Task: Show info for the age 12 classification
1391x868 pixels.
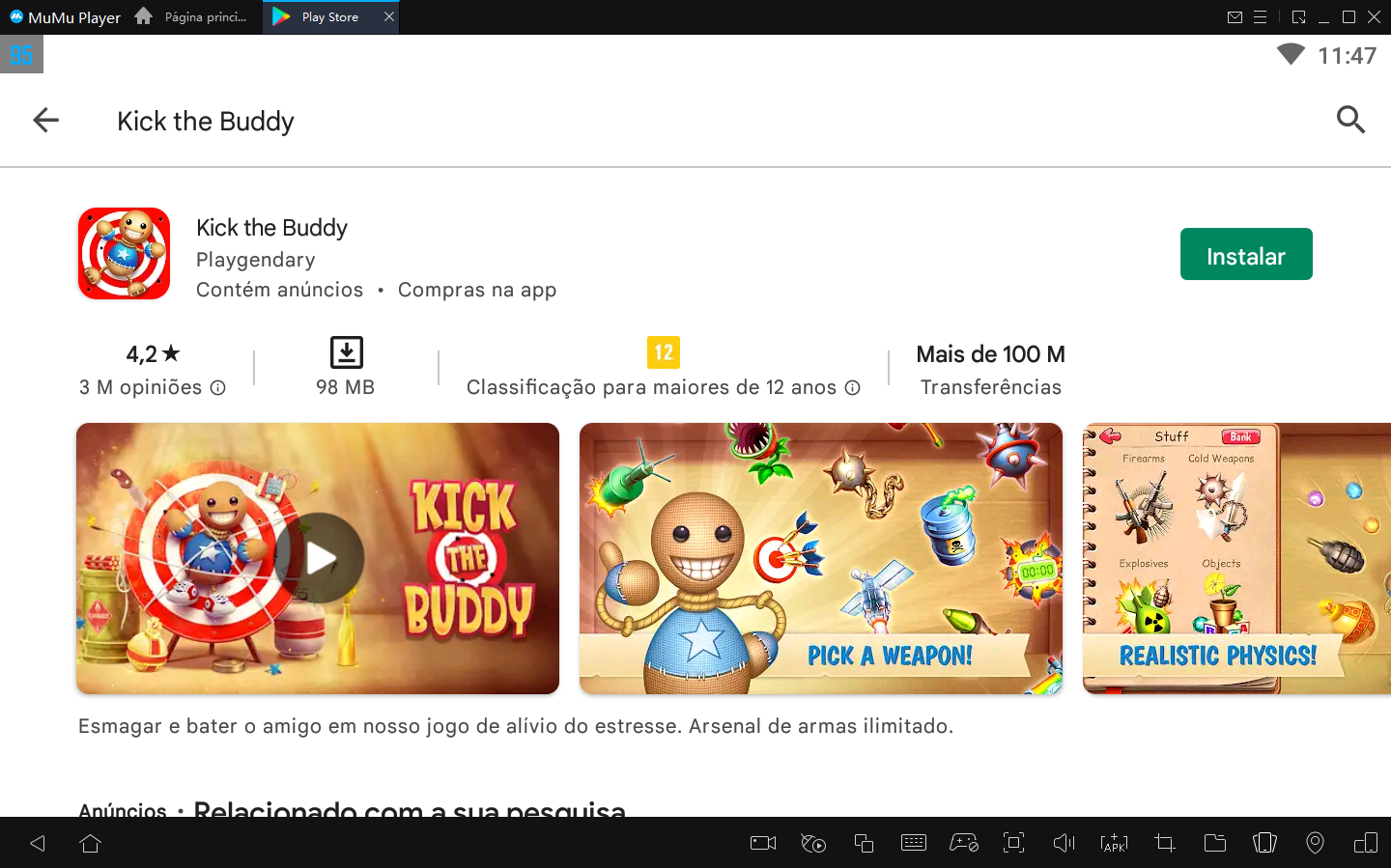Action: click(852, 388)
